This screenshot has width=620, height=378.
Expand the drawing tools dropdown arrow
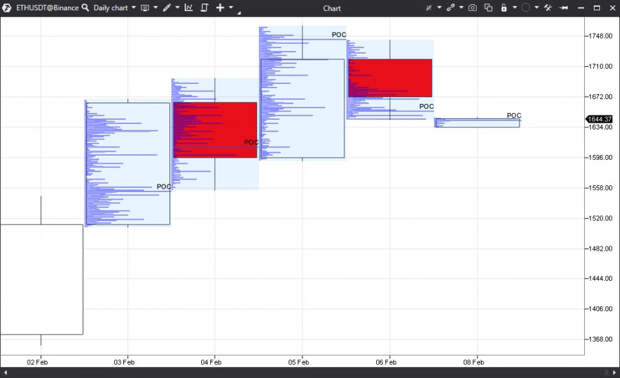(x=177, y=8)
